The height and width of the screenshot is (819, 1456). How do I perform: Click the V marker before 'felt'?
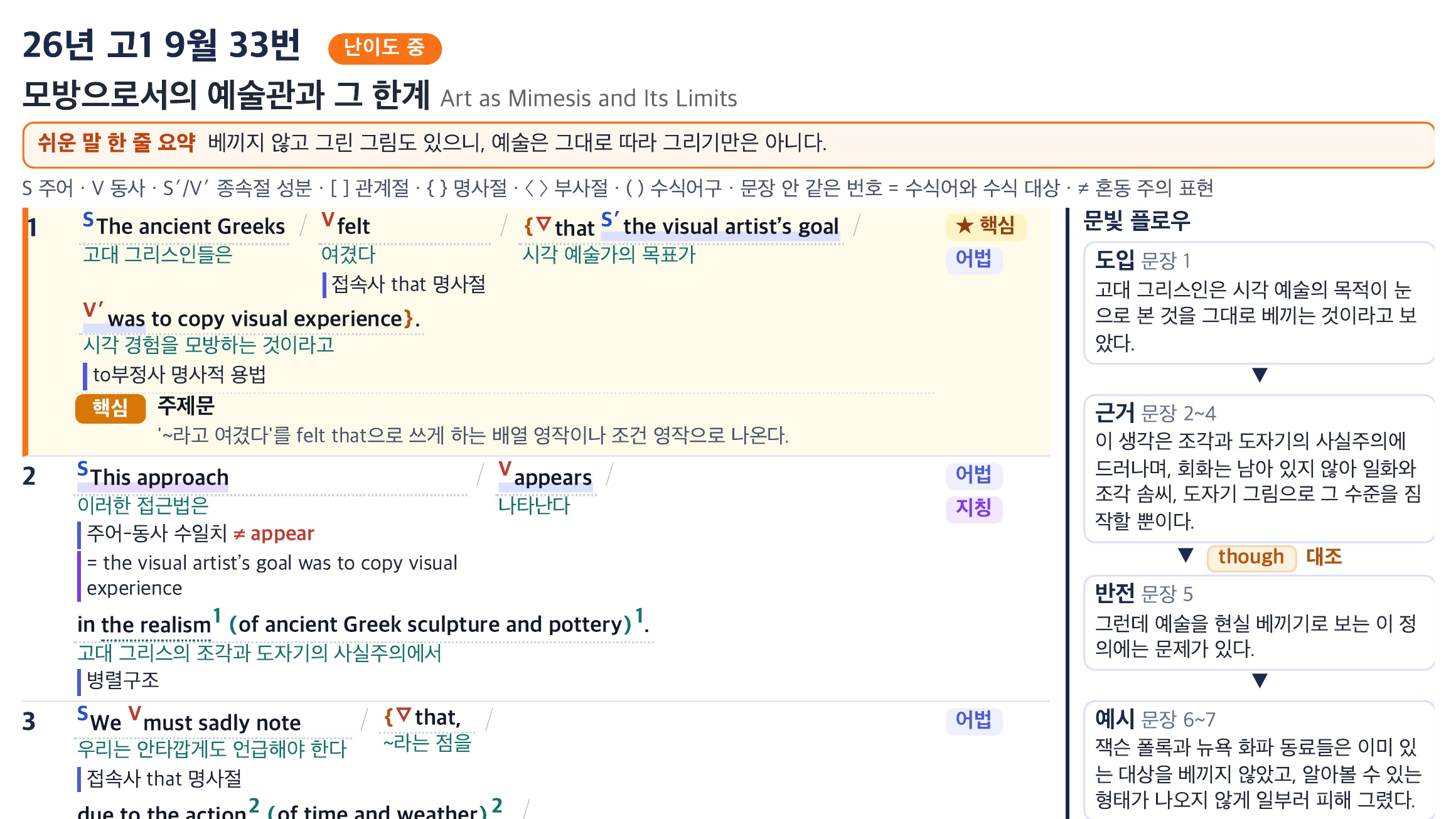(328, 220)
